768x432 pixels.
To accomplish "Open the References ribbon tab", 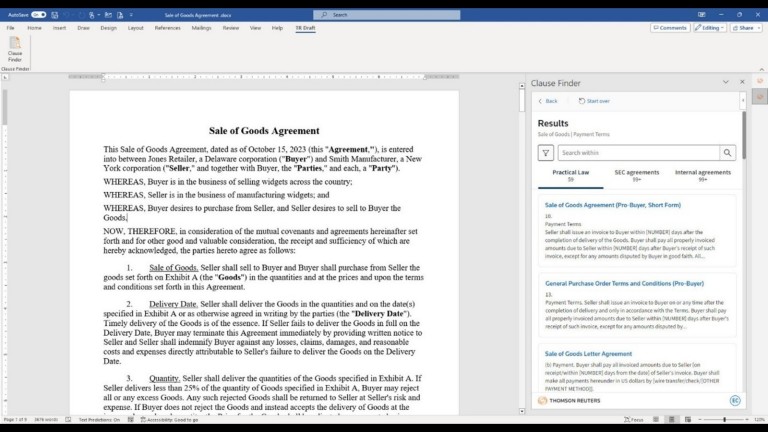I will click(x=167, y=28).
